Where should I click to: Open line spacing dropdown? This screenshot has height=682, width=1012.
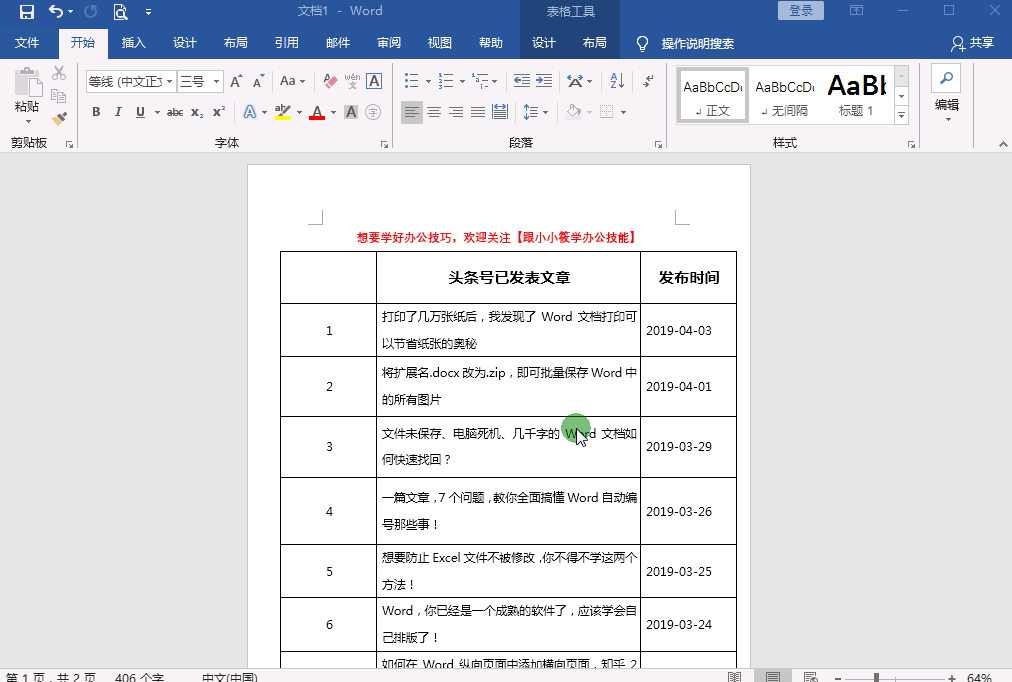535,112
